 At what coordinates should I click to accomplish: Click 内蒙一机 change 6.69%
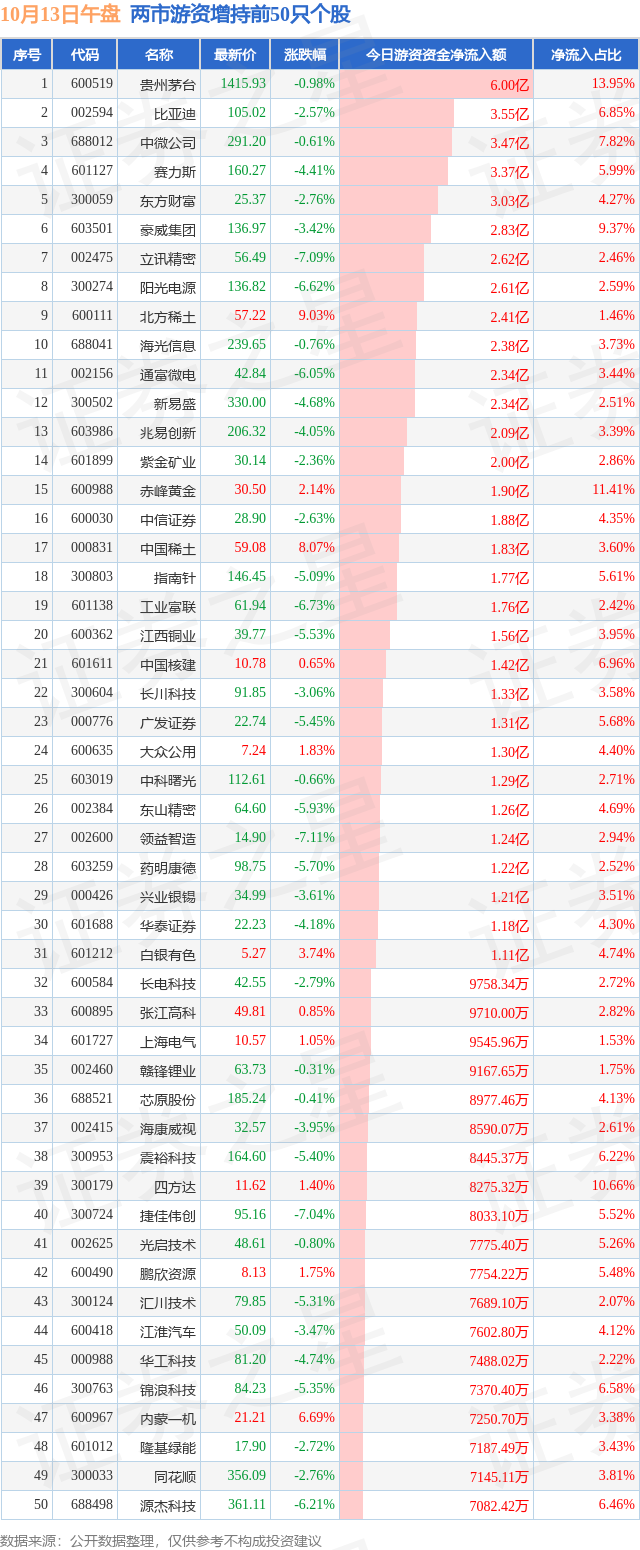tap(316, 1418)
